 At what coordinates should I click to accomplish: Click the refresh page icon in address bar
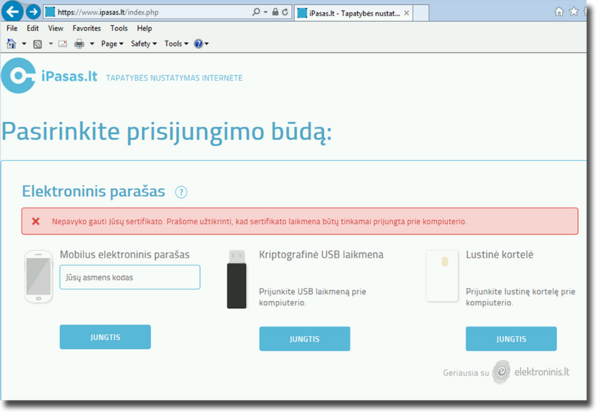(286, 12)
